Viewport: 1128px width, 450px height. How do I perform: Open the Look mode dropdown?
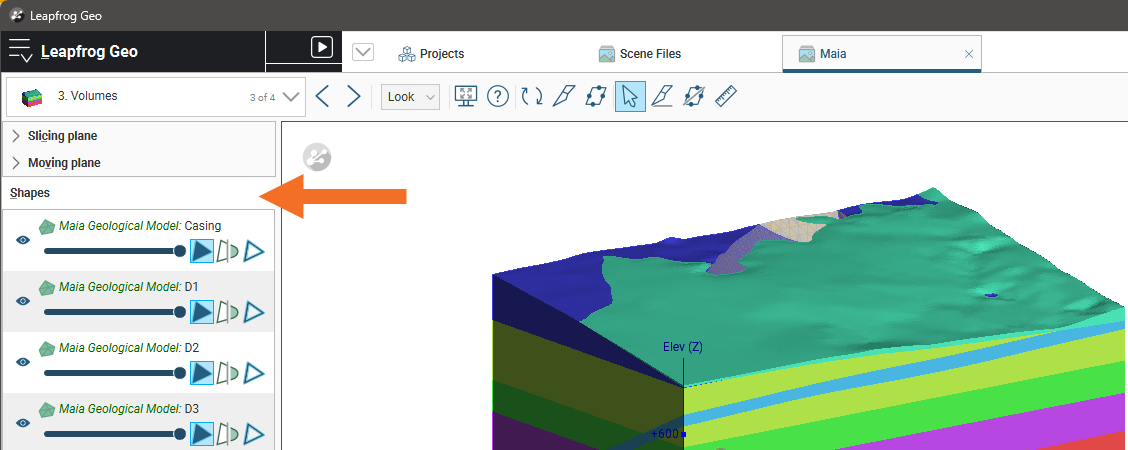click(410, 97)
